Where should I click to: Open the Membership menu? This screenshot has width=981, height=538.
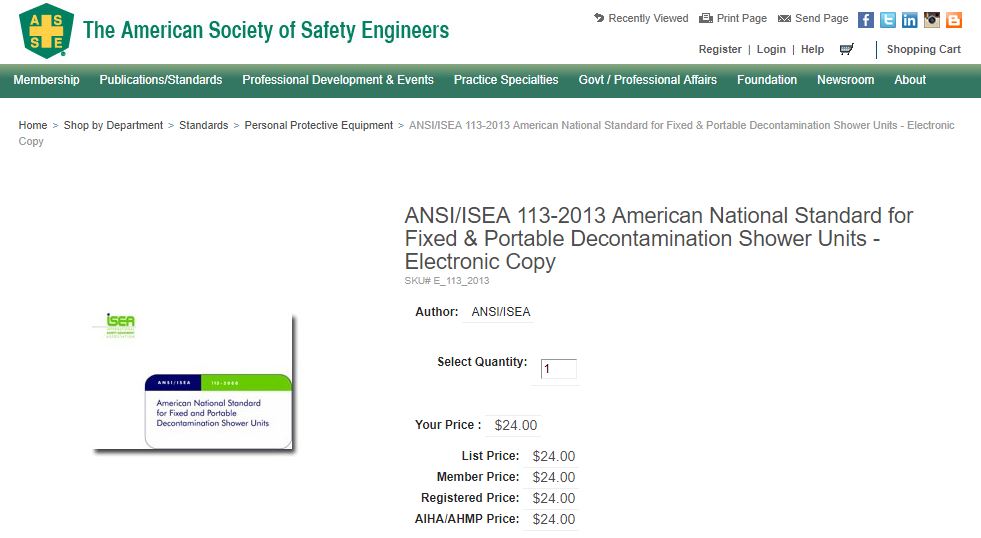(46, 80)
